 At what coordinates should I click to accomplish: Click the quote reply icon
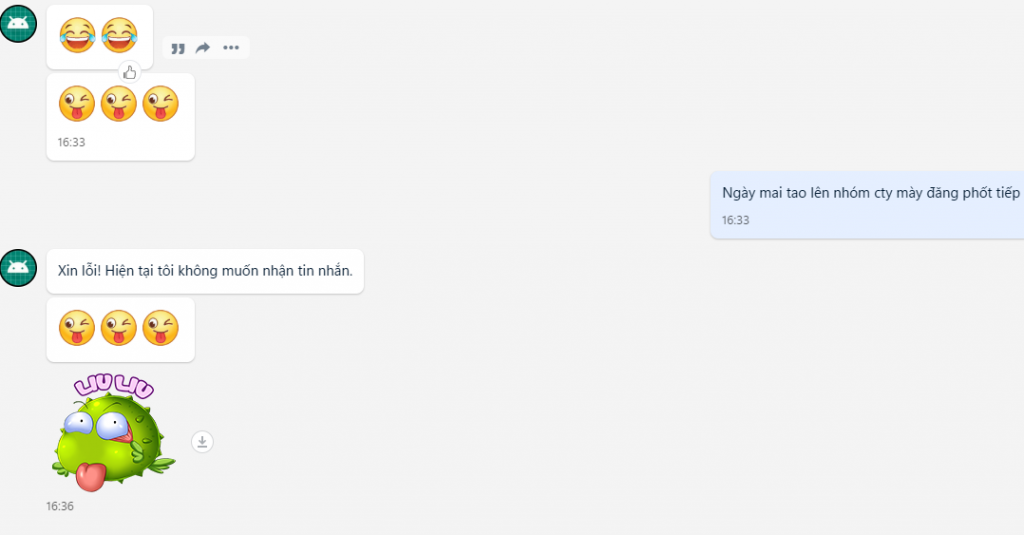(x=178, y=48)
